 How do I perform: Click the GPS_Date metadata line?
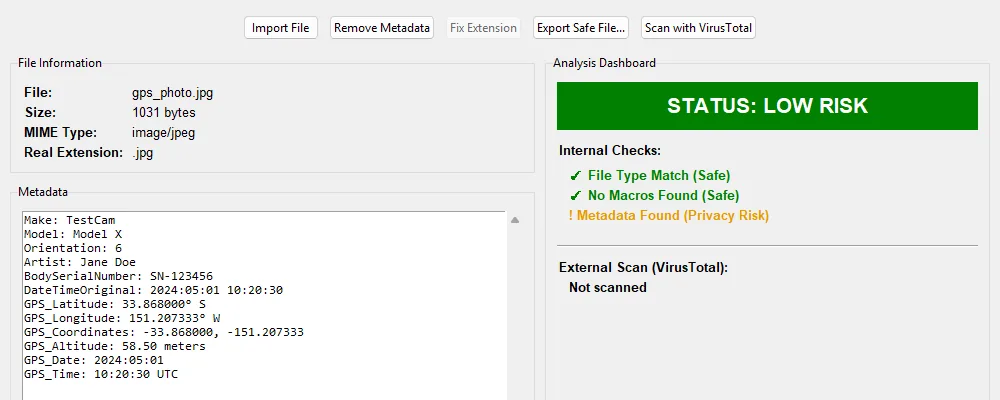point(94,360)
